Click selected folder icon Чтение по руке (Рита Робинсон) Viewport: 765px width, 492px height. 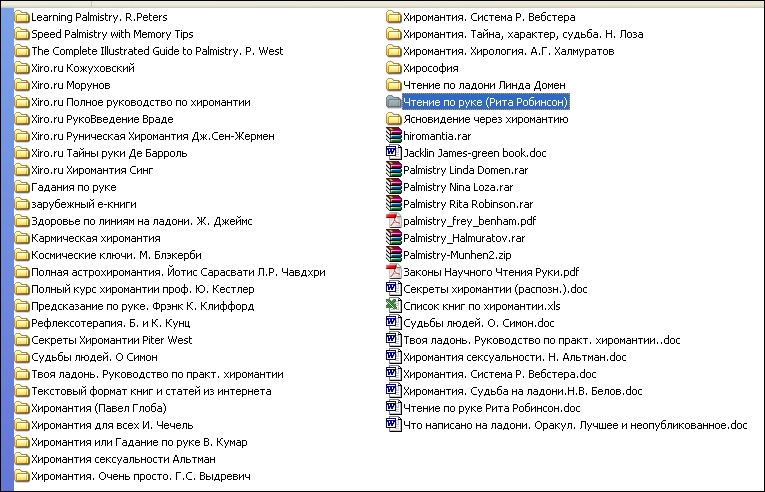click(x=393, y=102)
